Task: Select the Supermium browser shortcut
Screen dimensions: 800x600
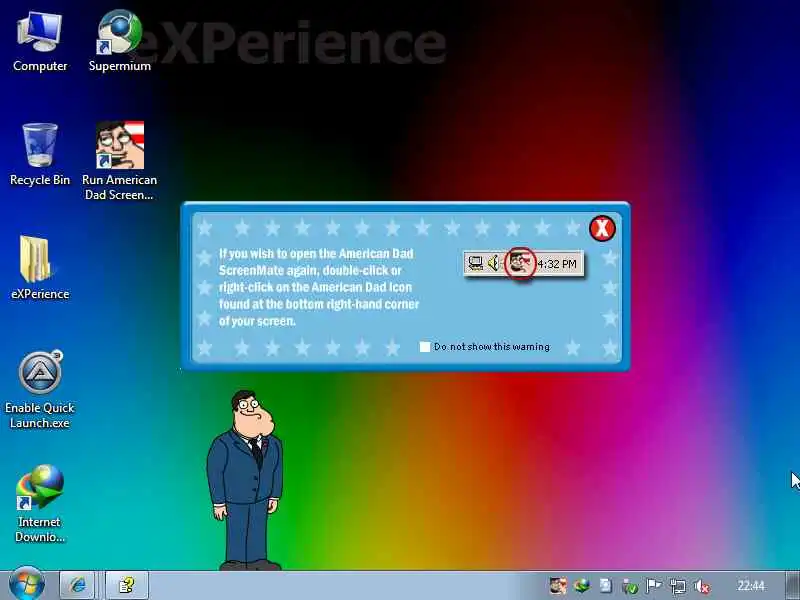Action: pos(119,42)
